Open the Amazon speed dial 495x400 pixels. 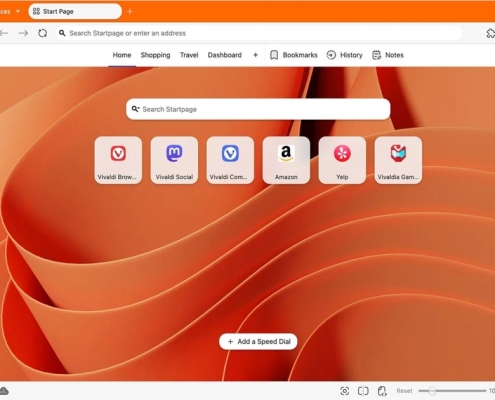tap(286, 160)
